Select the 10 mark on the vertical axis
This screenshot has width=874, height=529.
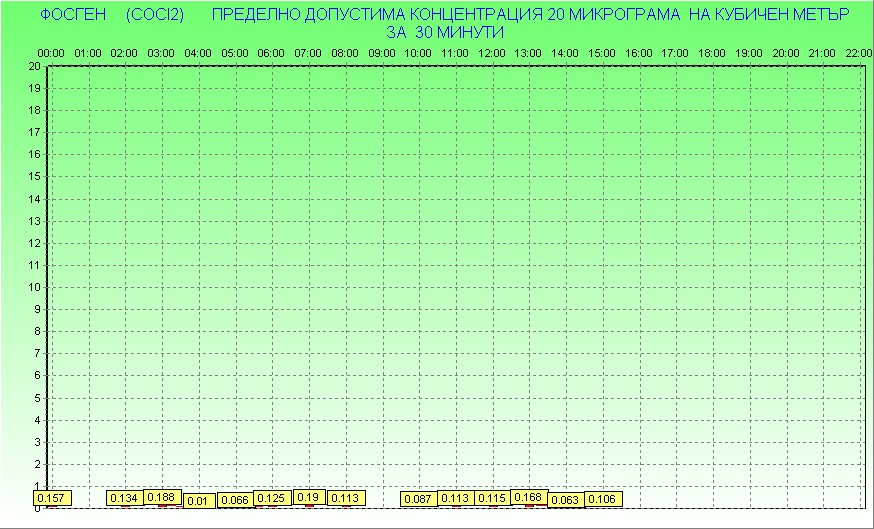pyautogui.click(x=34, y=287)
